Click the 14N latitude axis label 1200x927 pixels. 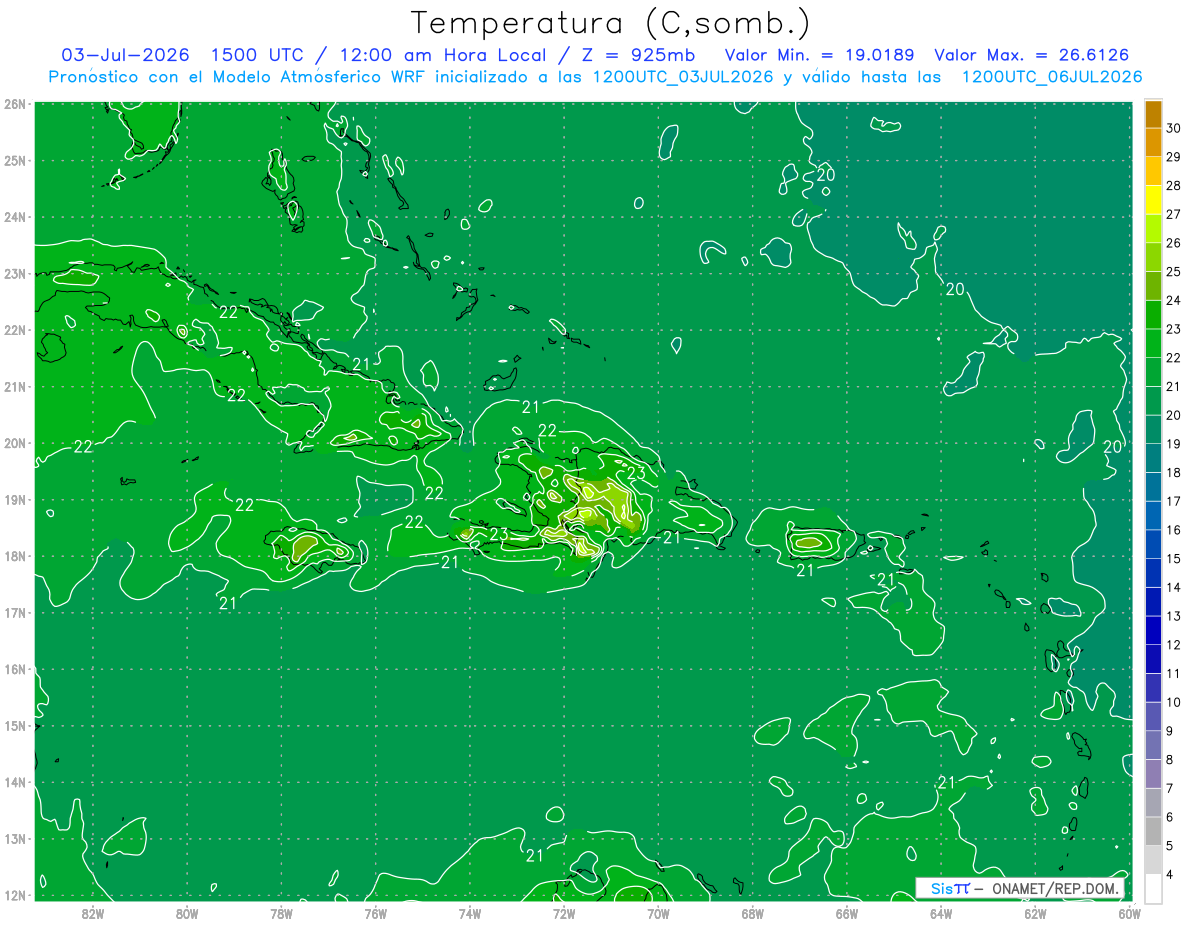[x=15, y=782]
